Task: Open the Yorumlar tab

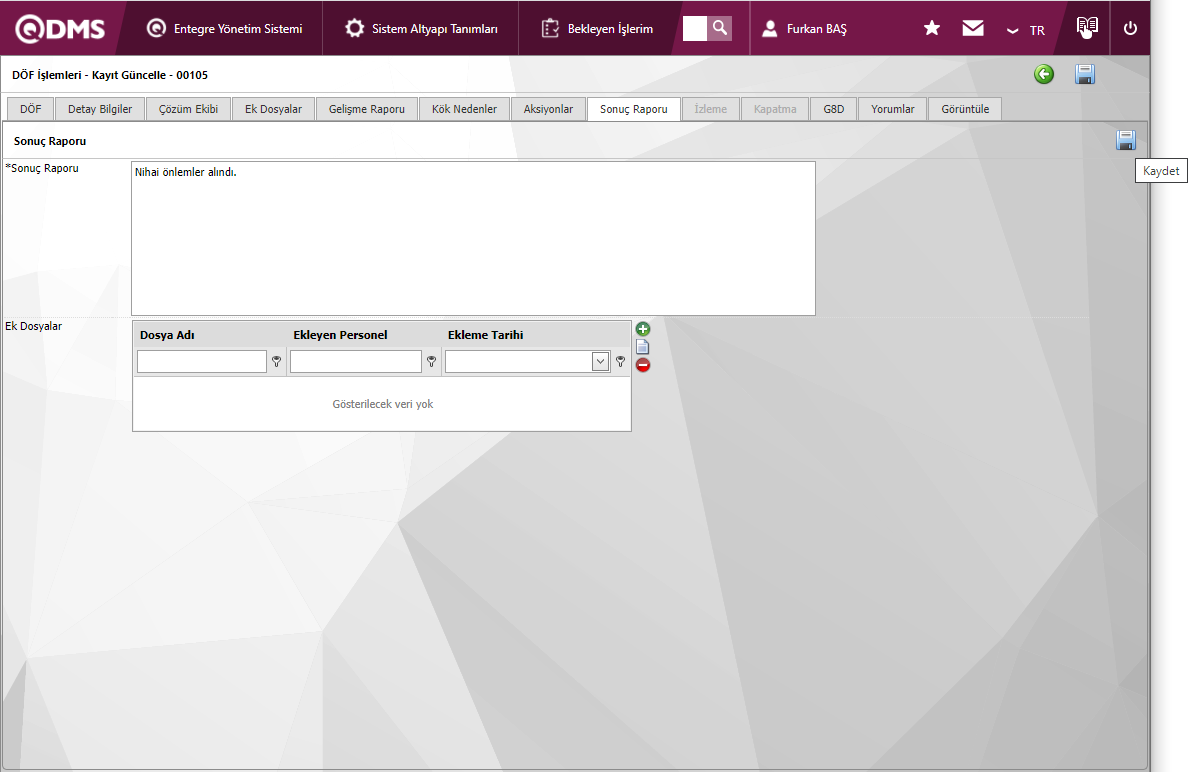Action: [x=892, y=109]
